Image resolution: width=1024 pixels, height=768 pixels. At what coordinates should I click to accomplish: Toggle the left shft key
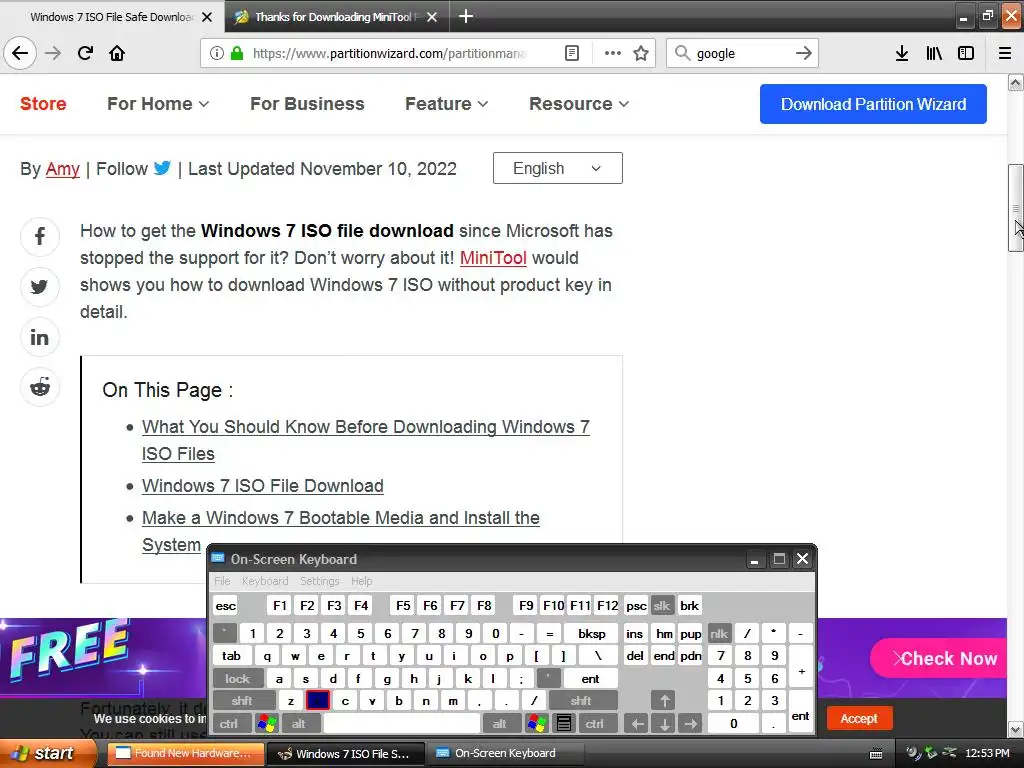pos(242,701)
